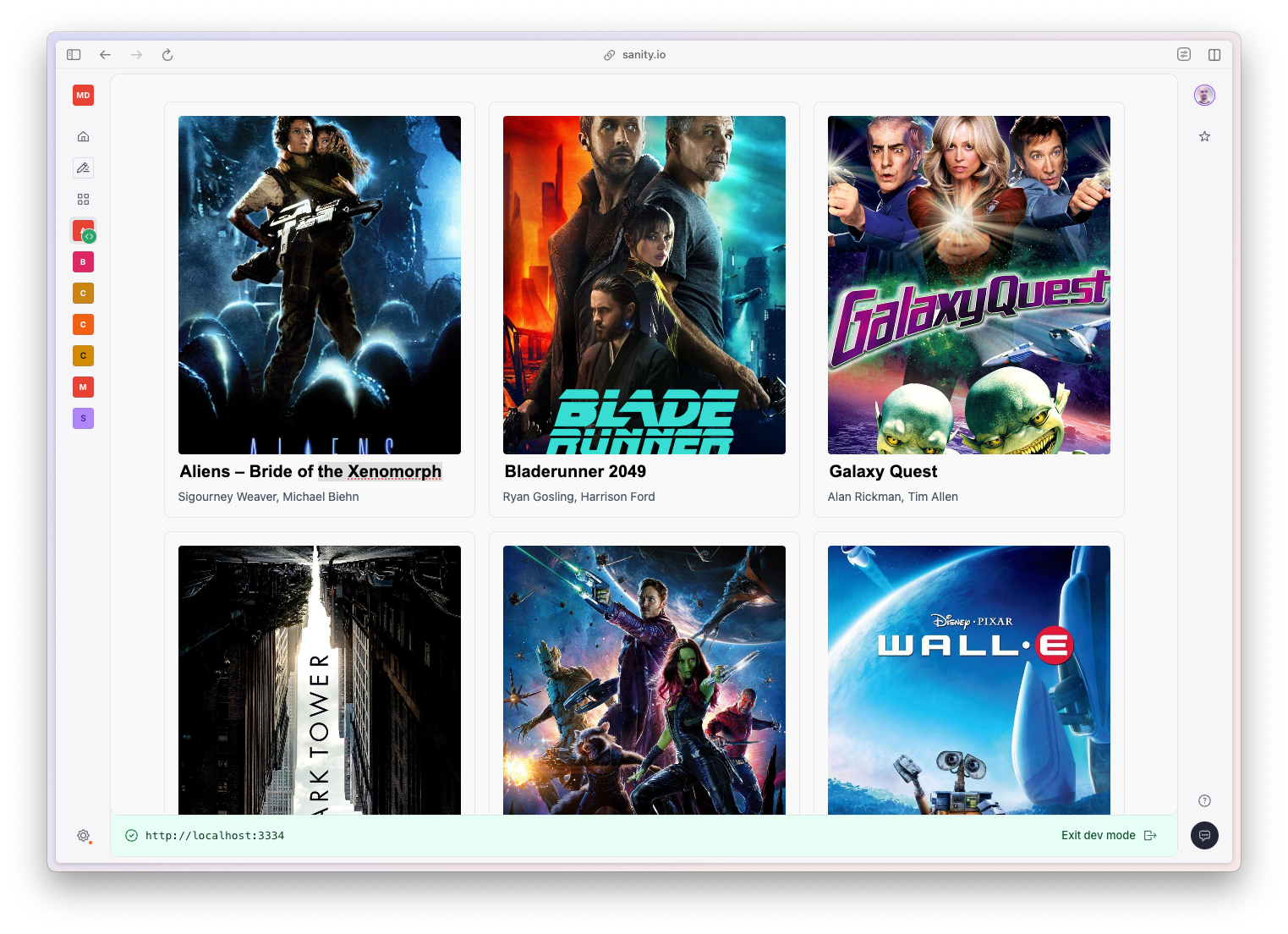
Task: Click the star favorite icon
Action: [1204, 136]
